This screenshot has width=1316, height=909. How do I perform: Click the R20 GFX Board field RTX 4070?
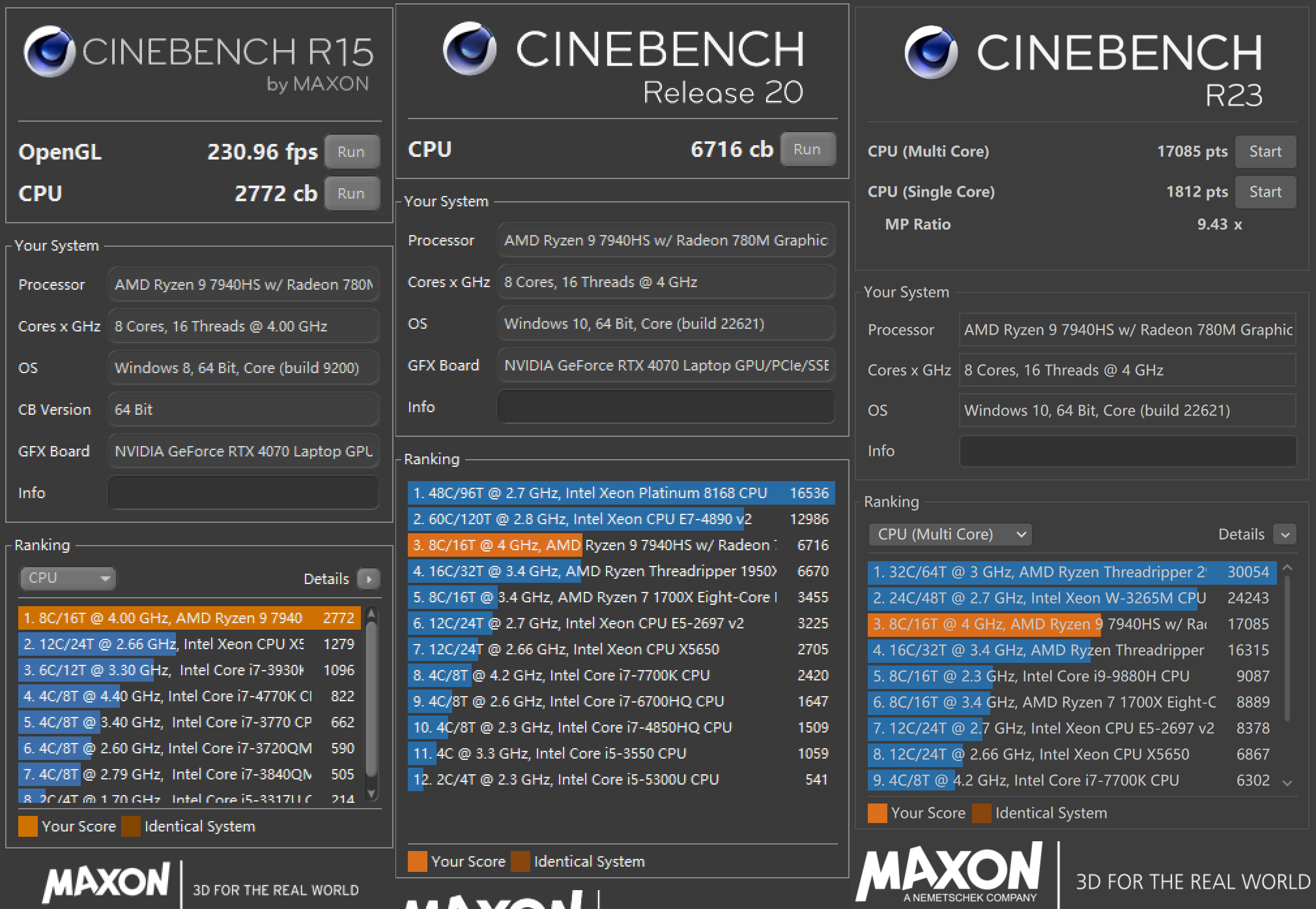pos(666,365)
